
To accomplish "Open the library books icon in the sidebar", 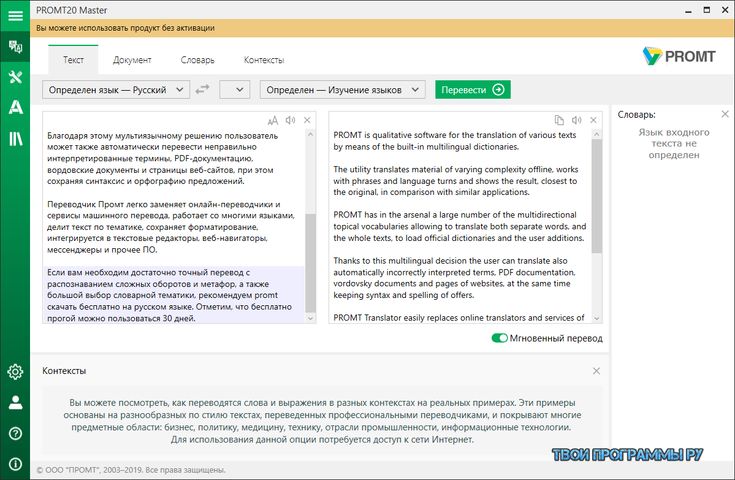I will coord(15,138).
